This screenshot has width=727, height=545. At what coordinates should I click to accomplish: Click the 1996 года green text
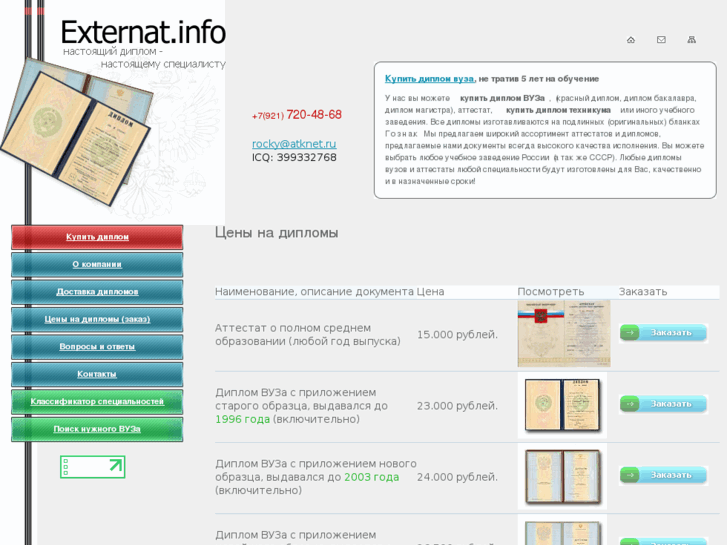tap(242, 419)
